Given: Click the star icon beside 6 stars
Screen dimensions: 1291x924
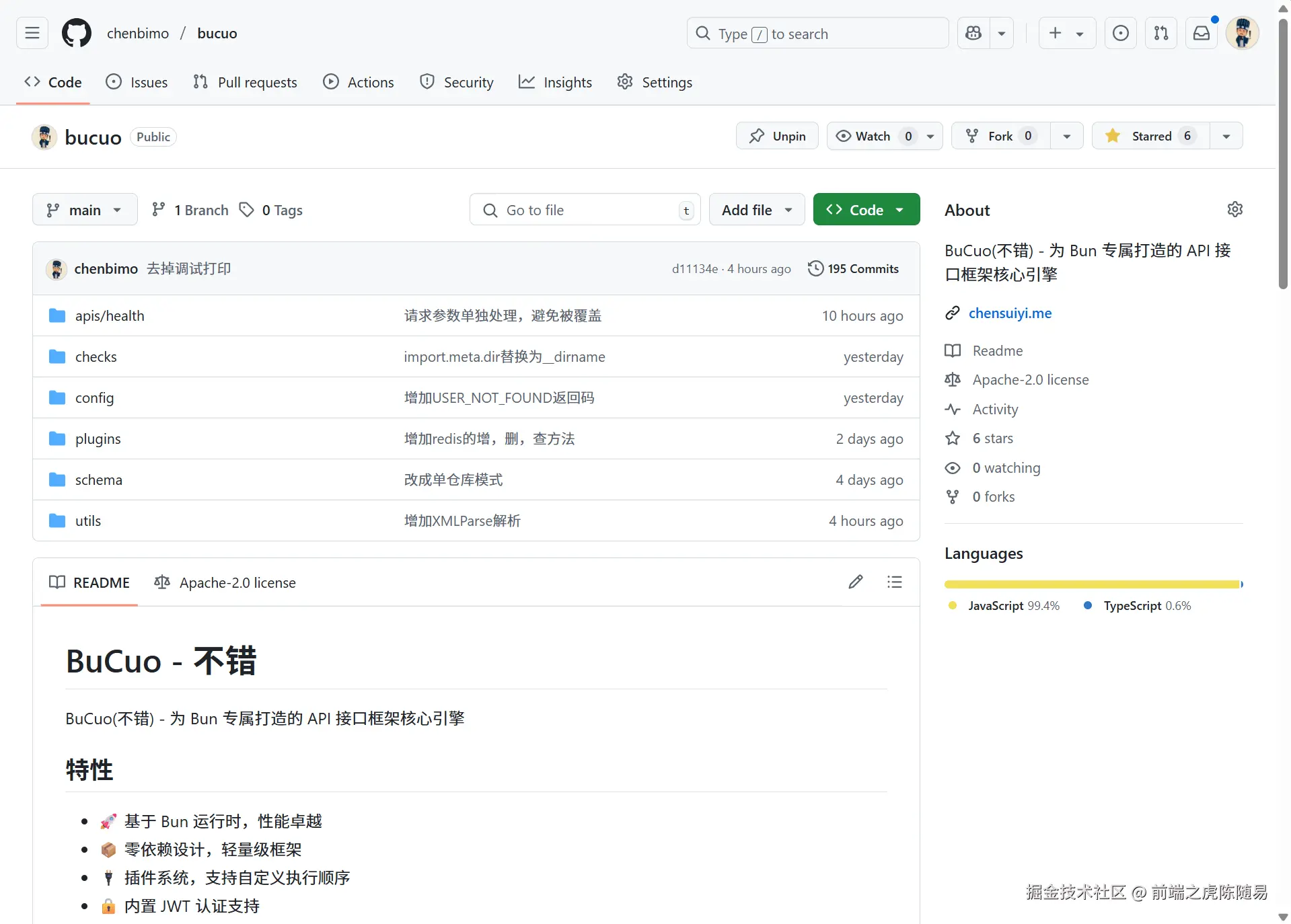Looking at the screenshot, I should (x=953, y=438).
